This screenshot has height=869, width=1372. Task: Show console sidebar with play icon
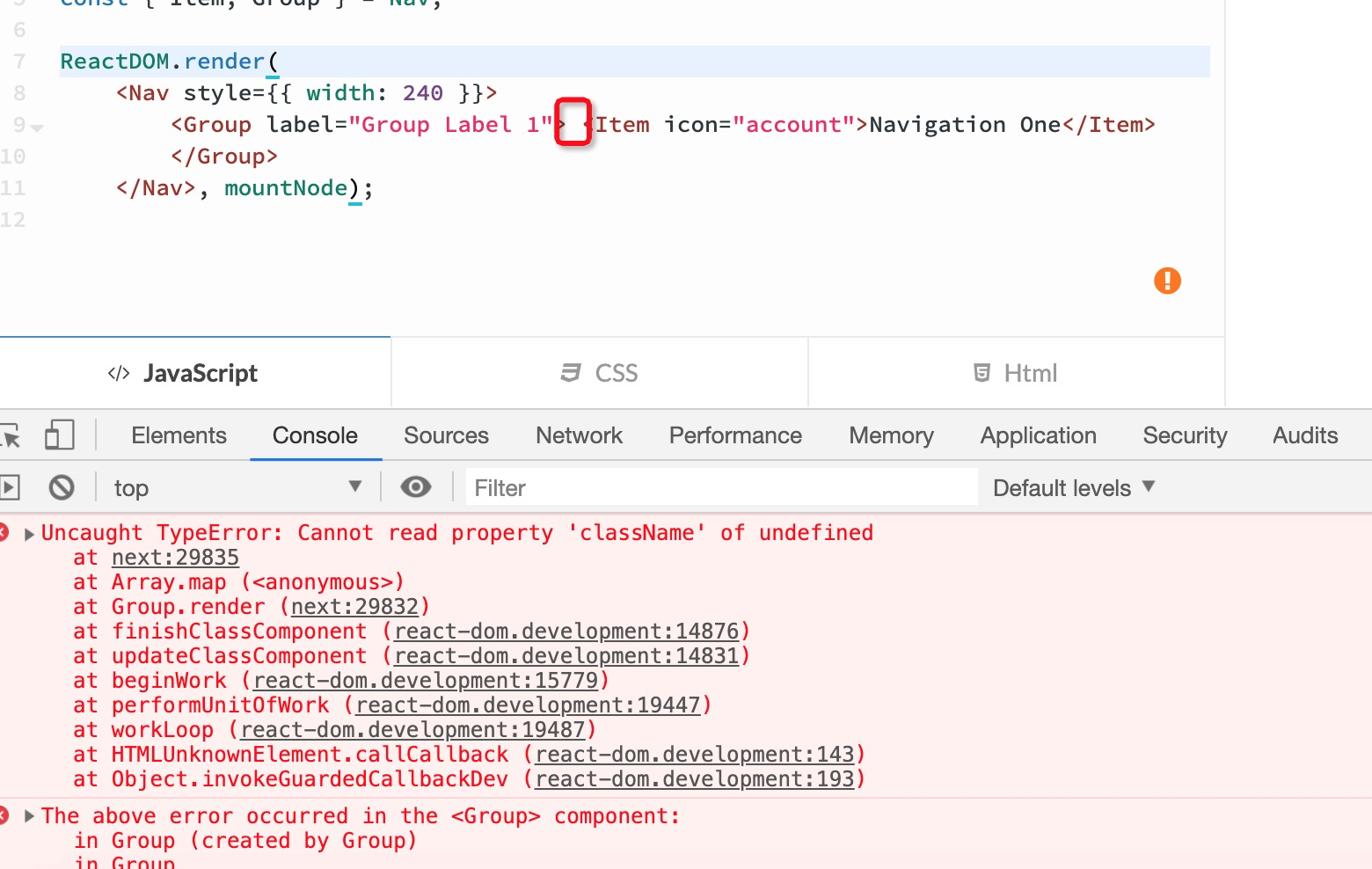click(10, 487)
